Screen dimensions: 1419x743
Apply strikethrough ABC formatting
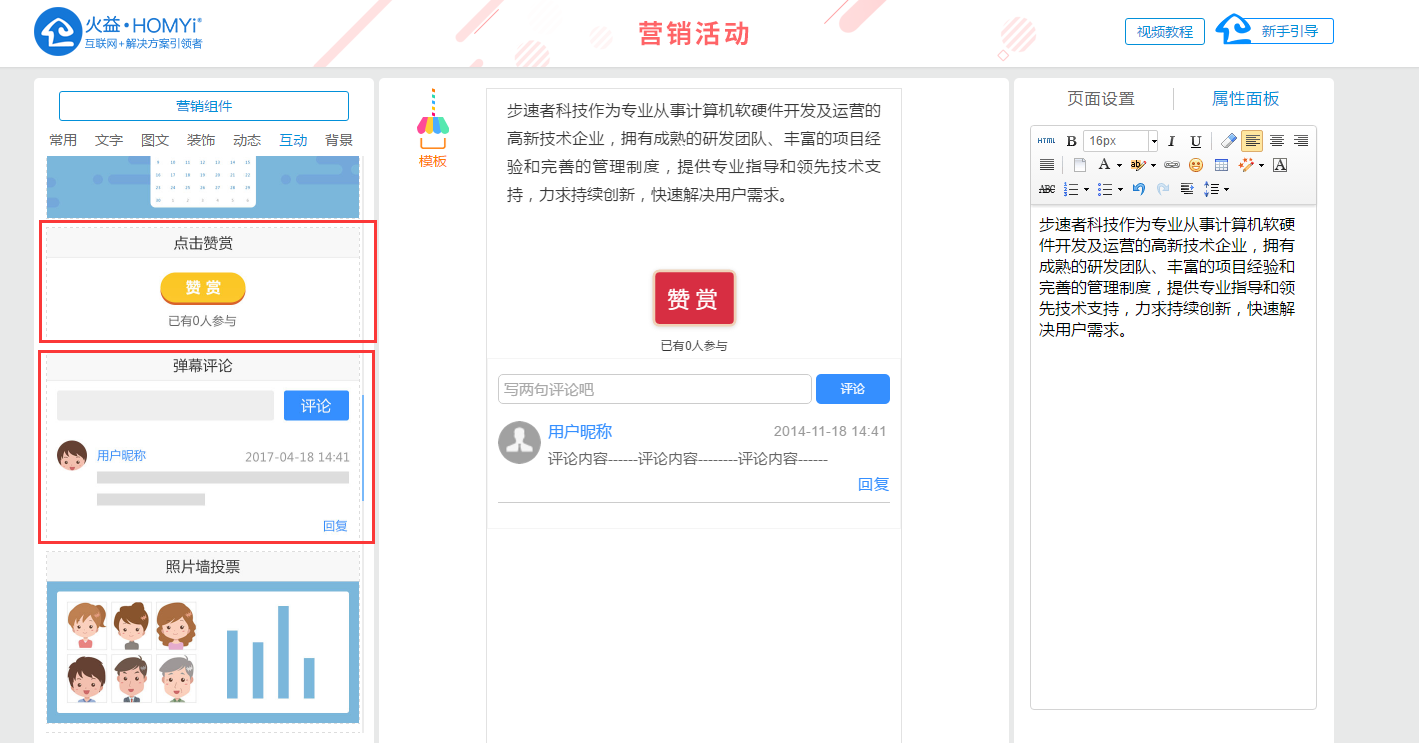[x=1046, y=189]
